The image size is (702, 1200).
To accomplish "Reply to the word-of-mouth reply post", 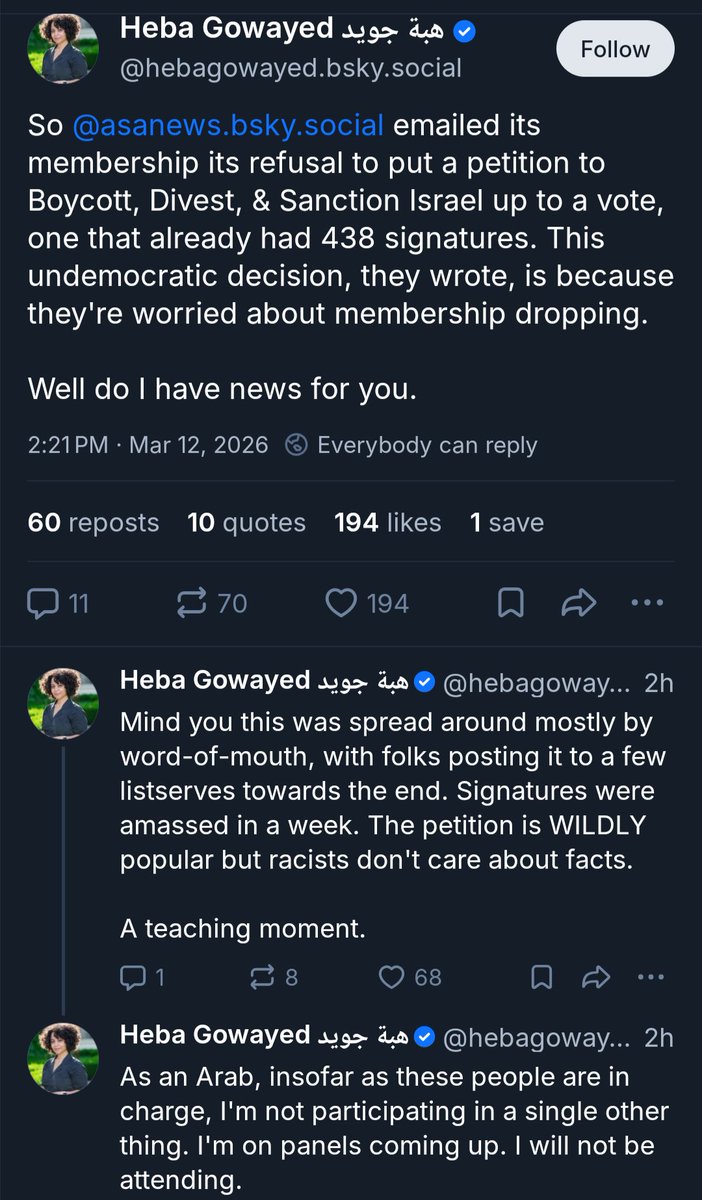I will pos(135,976).
